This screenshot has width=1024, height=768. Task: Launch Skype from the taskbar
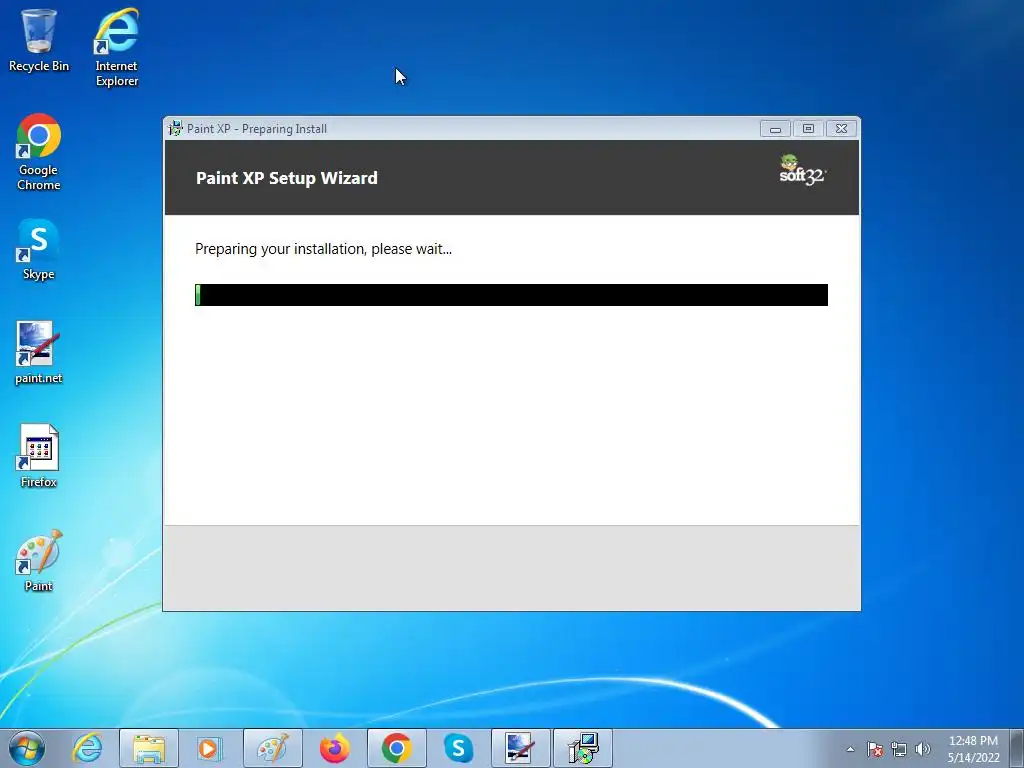[x=458, y=748]
